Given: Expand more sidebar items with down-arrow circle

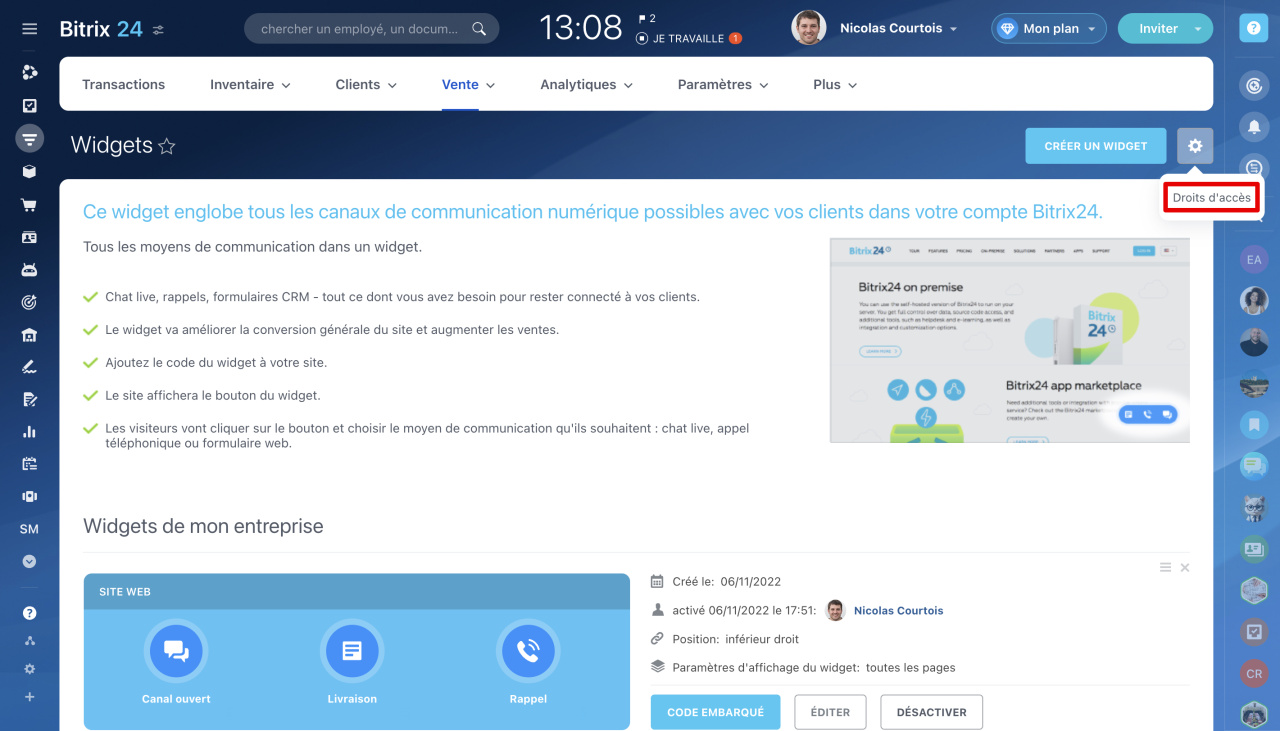Looking at the screenshot, I should (29, 562).
